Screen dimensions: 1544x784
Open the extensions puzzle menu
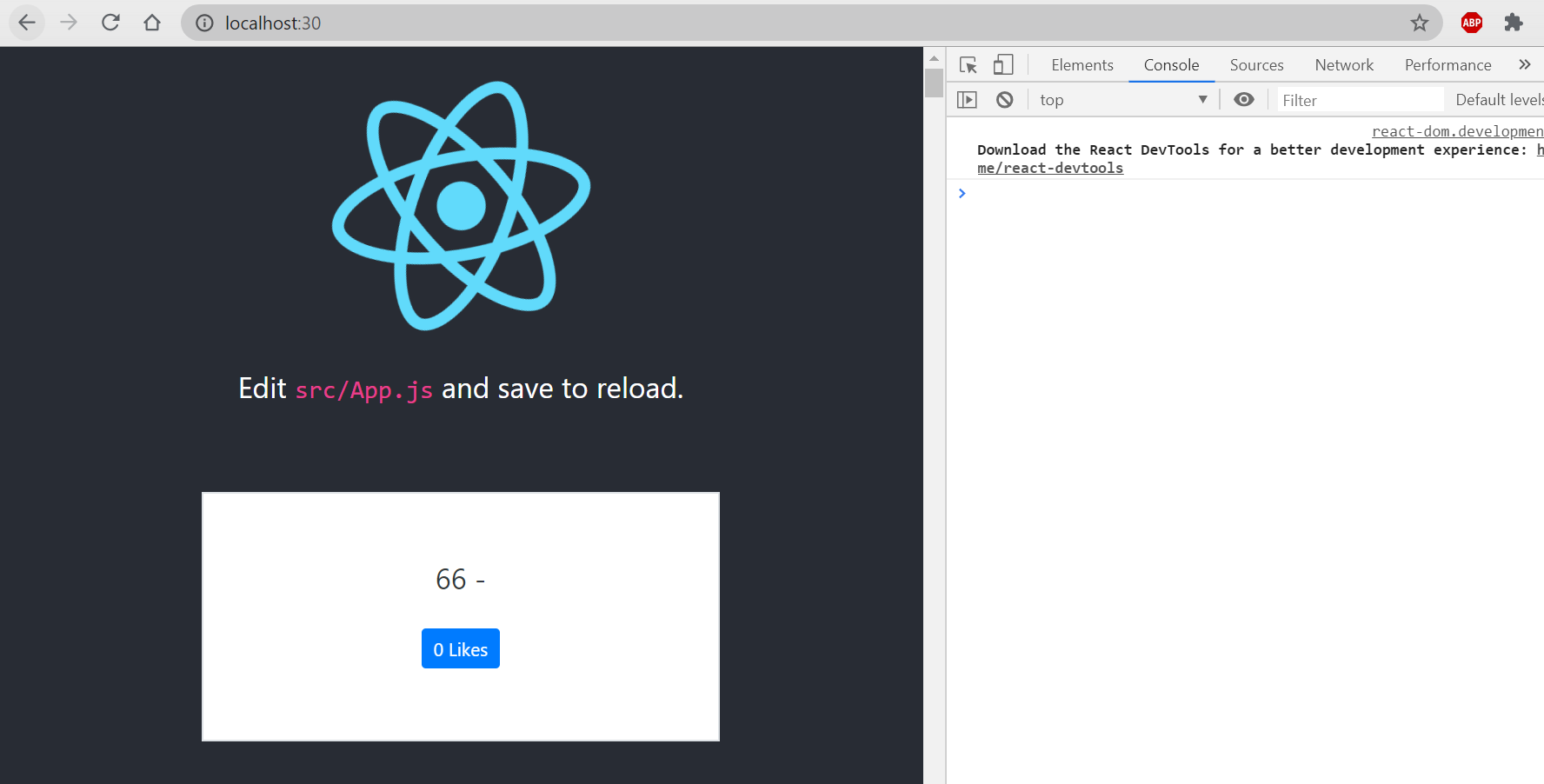pyautogui.click(x=1514, y=23)
